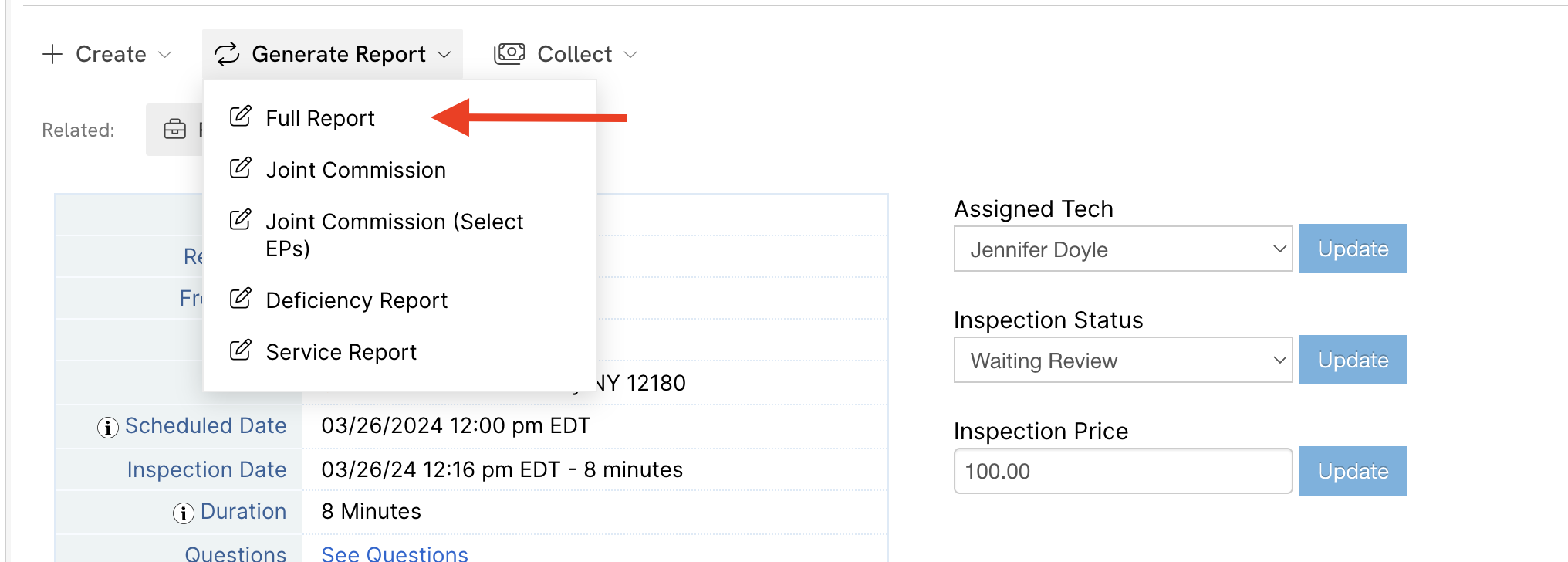Click Update next to Inspection Status
The image size is (1568, 562).
click(x=1352, y=360)
